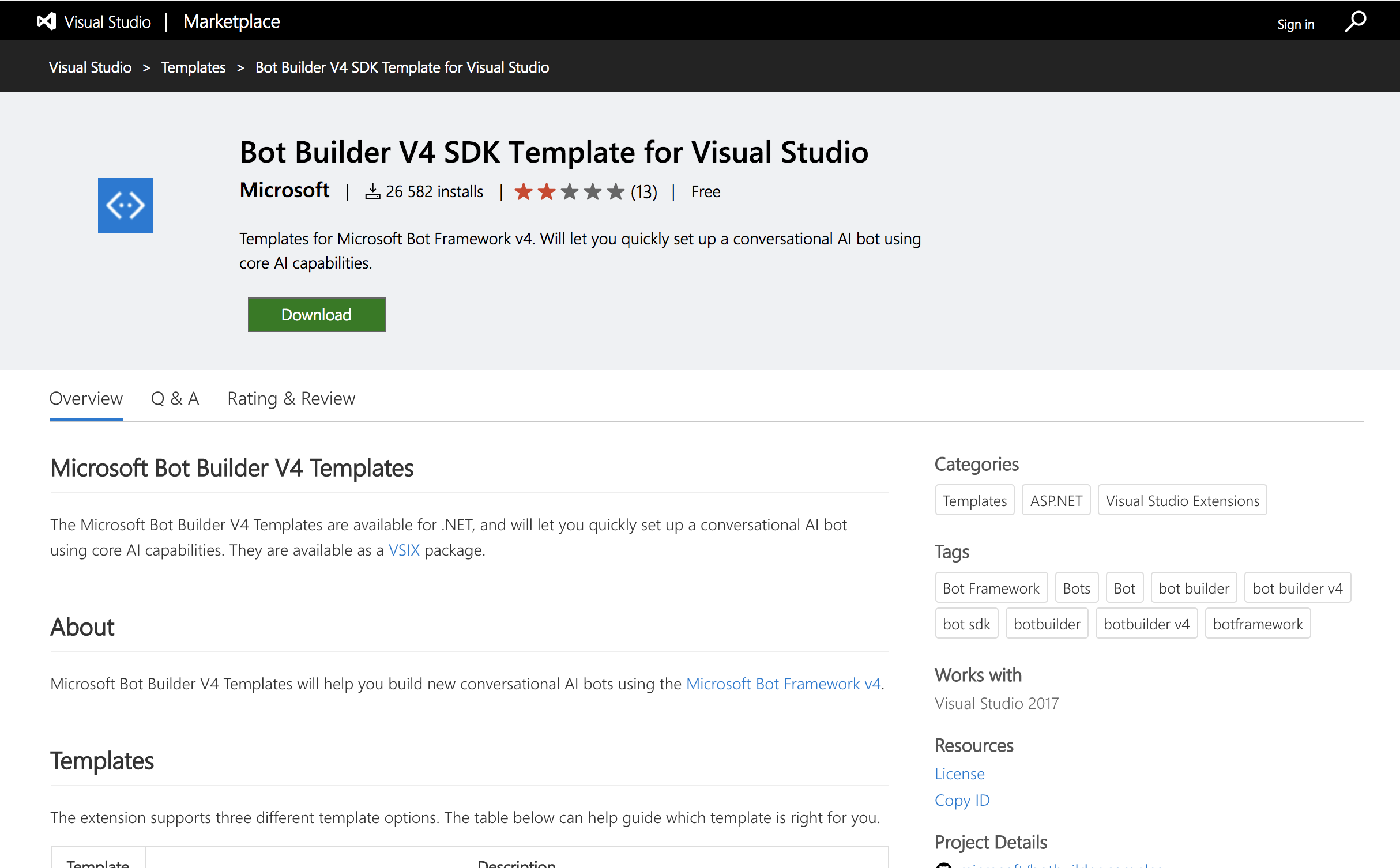Open the Marketplace header link
The width and height of the screenshot is (1400, 868).
pos(231,22)
